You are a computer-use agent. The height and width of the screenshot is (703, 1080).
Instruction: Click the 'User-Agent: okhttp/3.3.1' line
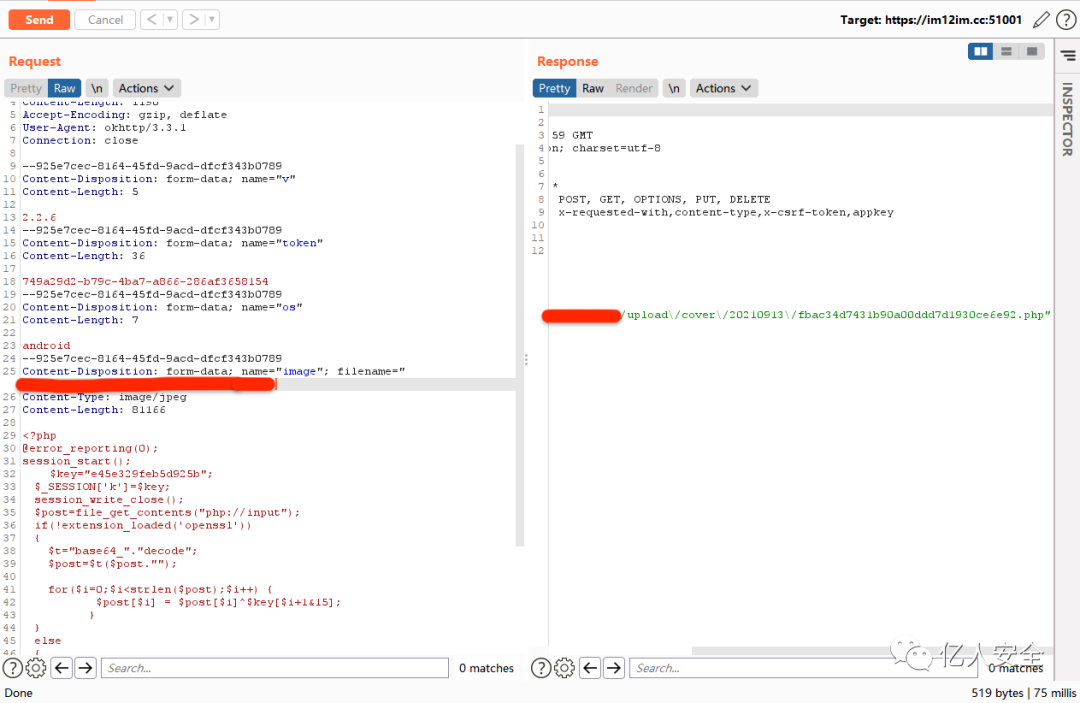pyautogui.click(x=104, y=127)
